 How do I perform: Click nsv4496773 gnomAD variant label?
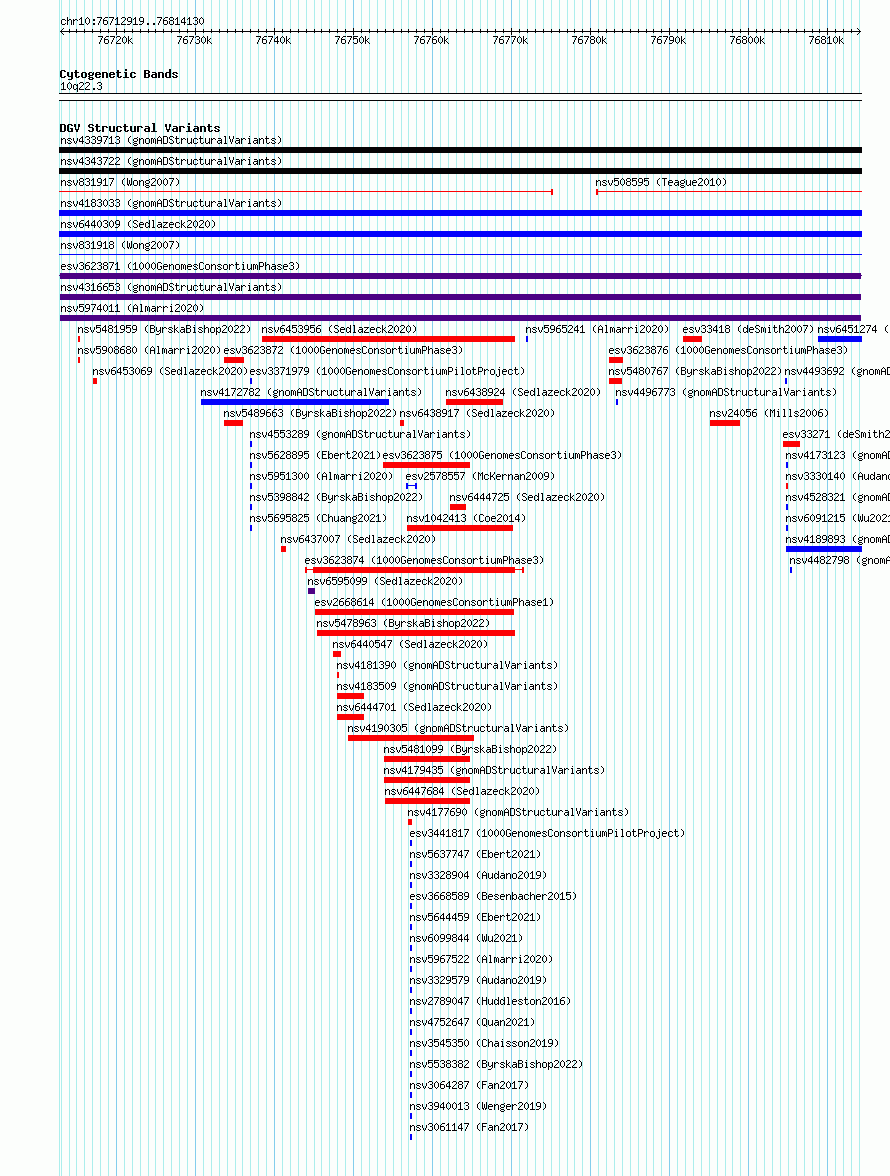tap(726, 392)
